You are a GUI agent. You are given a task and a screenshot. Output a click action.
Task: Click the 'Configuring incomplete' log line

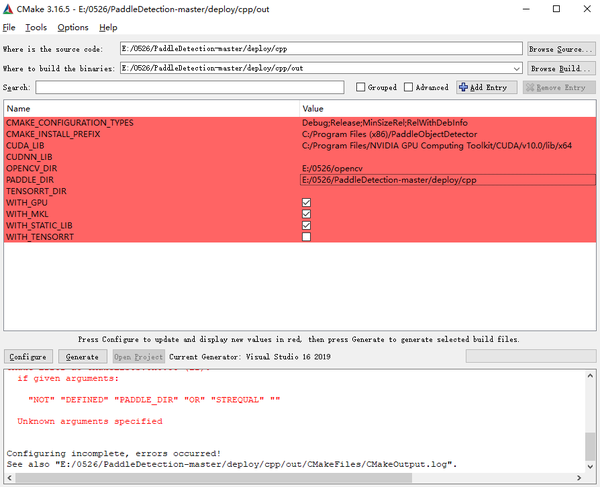[x=114, y=453]
